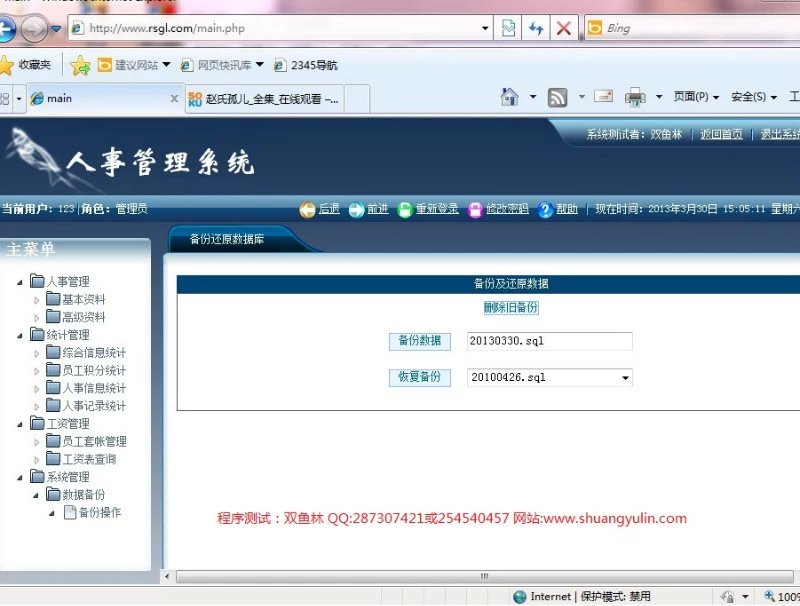Collapse the 系统管理 tree node
Image resolution: width=800 pixels, height=606 pixels.
click(20, 478)
